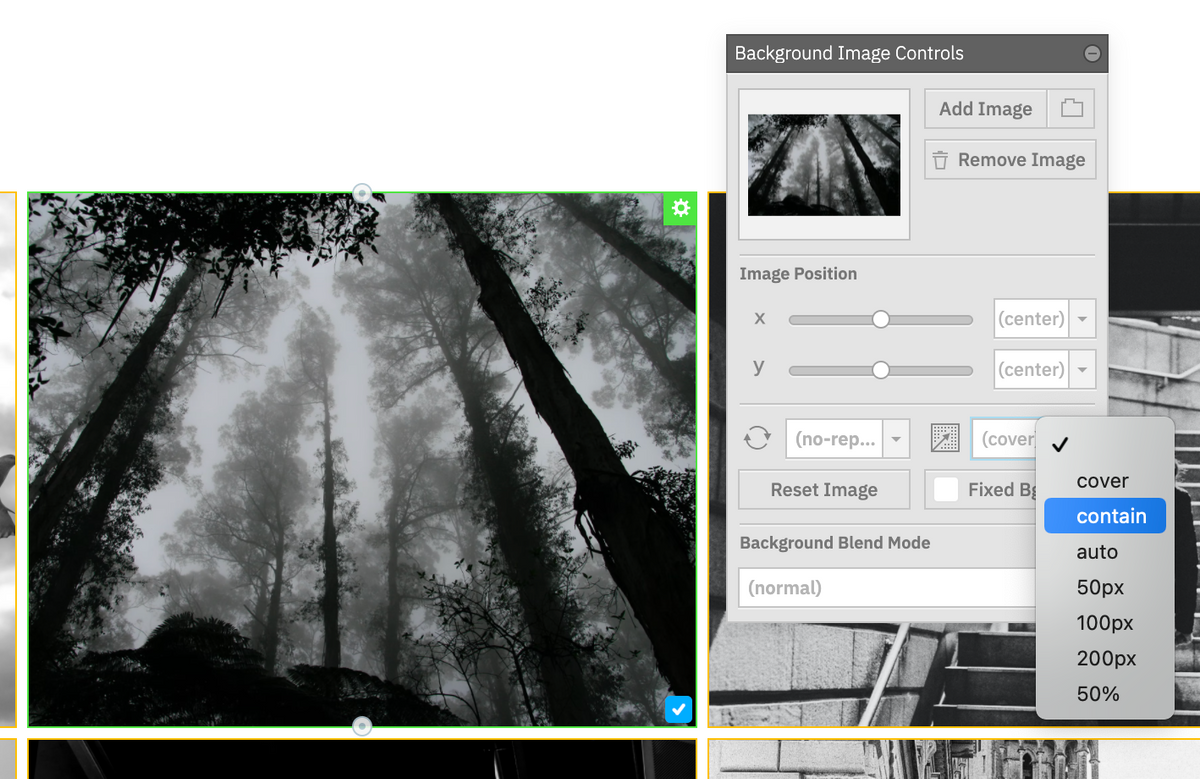Collapse the Background Image Controls panel
This screenshot has width=1200, height=779.
(x=1093, y=52)
